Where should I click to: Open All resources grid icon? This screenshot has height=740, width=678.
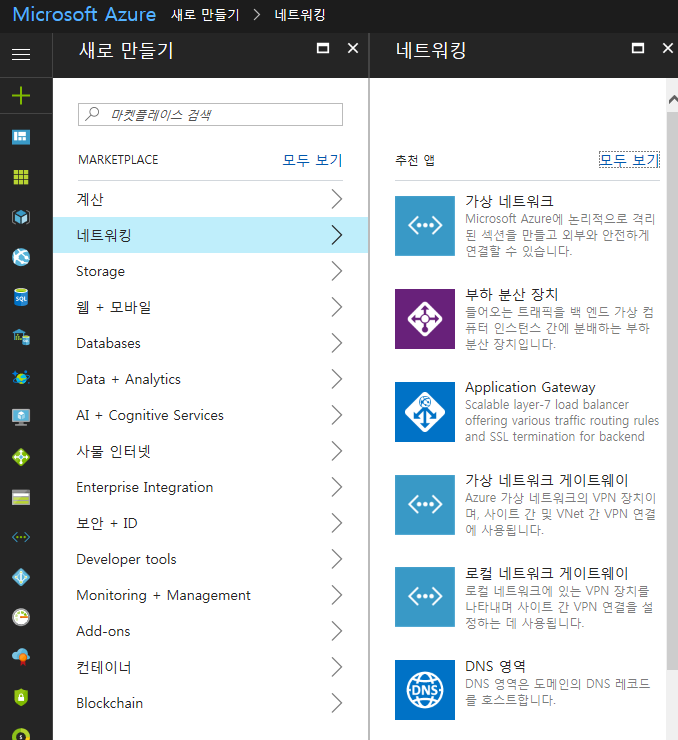tap(21, 177)
